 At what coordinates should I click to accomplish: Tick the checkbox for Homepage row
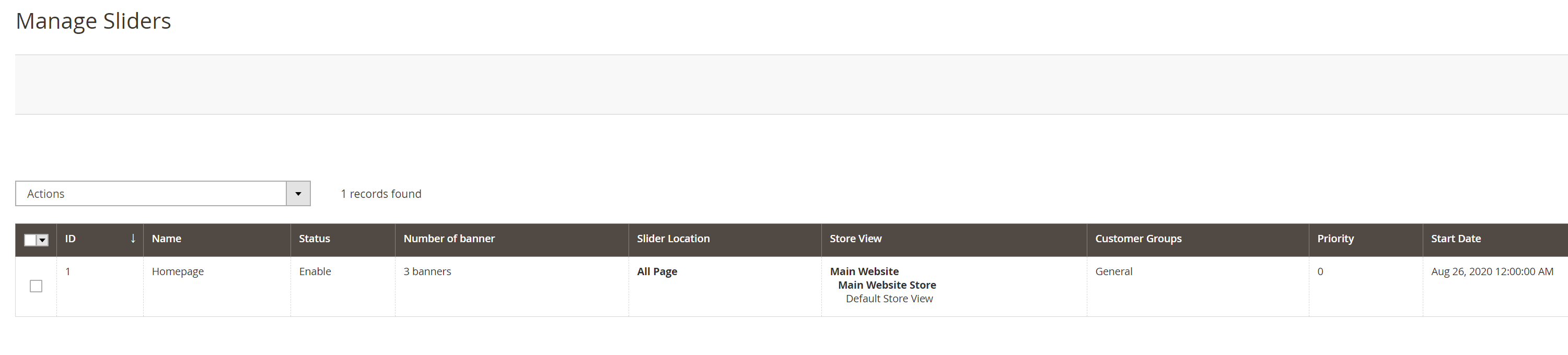[36, 286]
